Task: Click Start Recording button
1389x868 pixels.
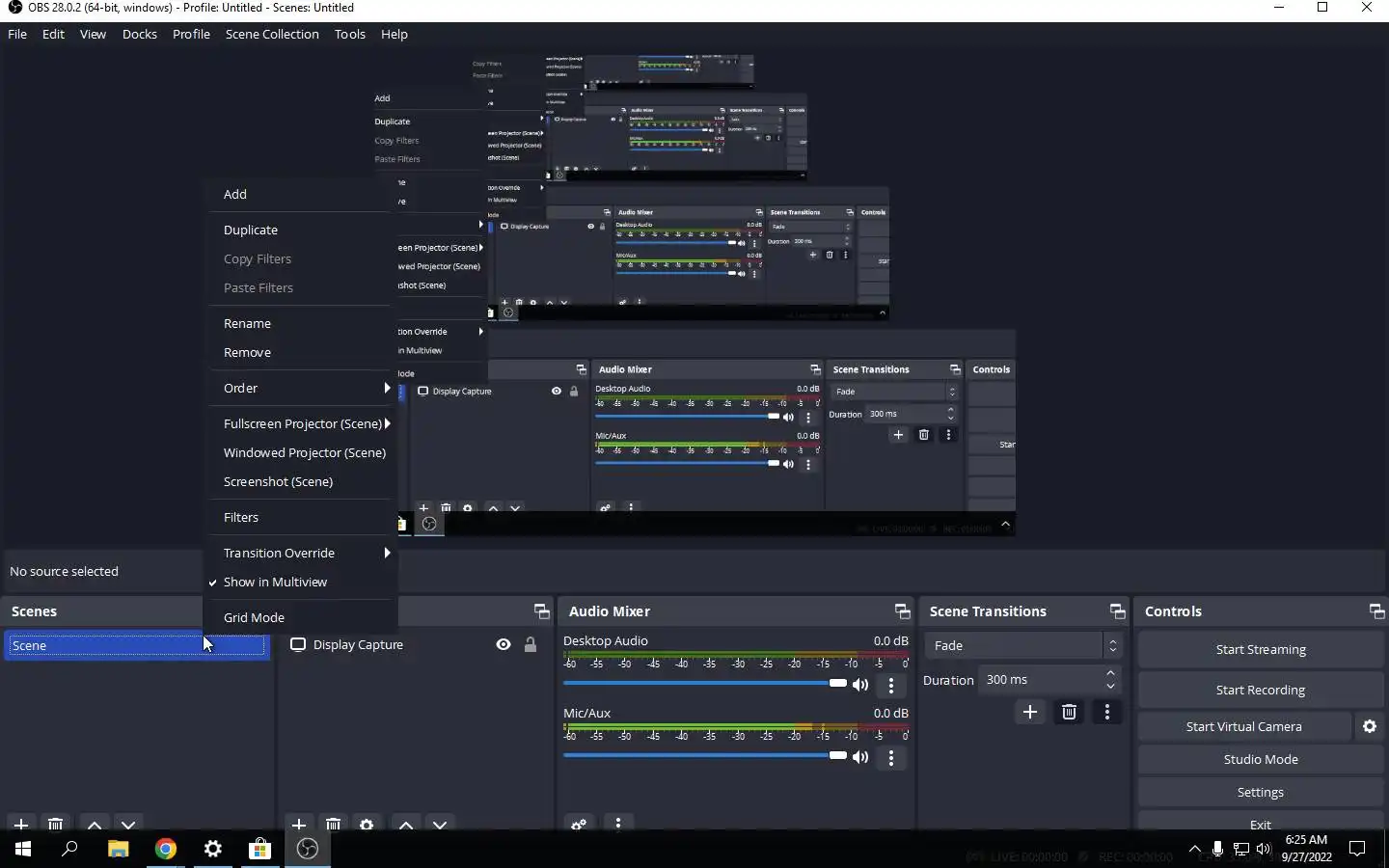Action: (x=1261, y=690)
